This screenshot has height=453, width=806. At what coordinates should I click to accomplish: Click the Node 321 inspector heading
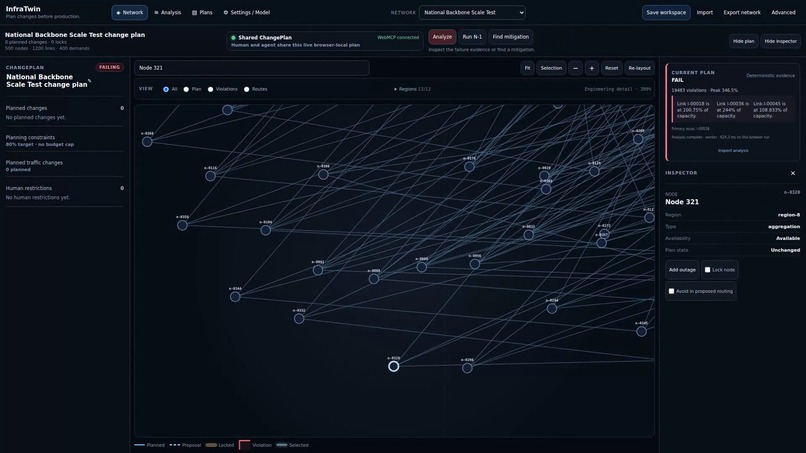click(682, 202)
